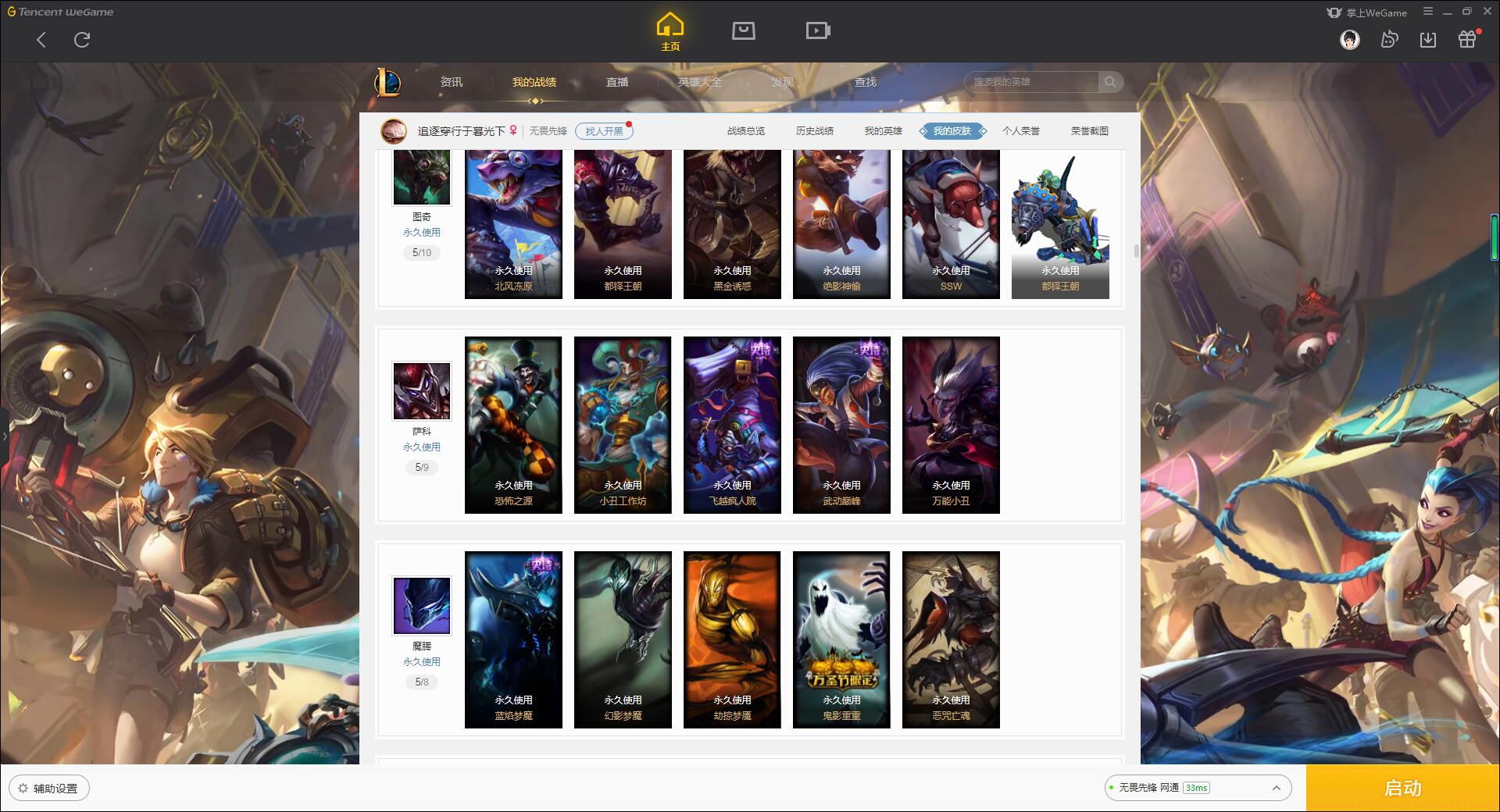This screenshot has width=1500, height=812.
Task: Open the user avatar icon at top right
Action: pyautogui.click(x=1349, y=40)
